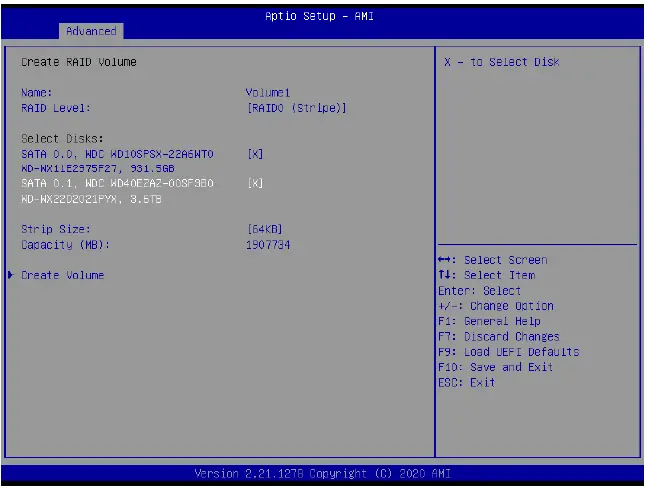Click the 3.6TB serial number line
Viewport: 647px width, 488px height.
click(91, 199)
